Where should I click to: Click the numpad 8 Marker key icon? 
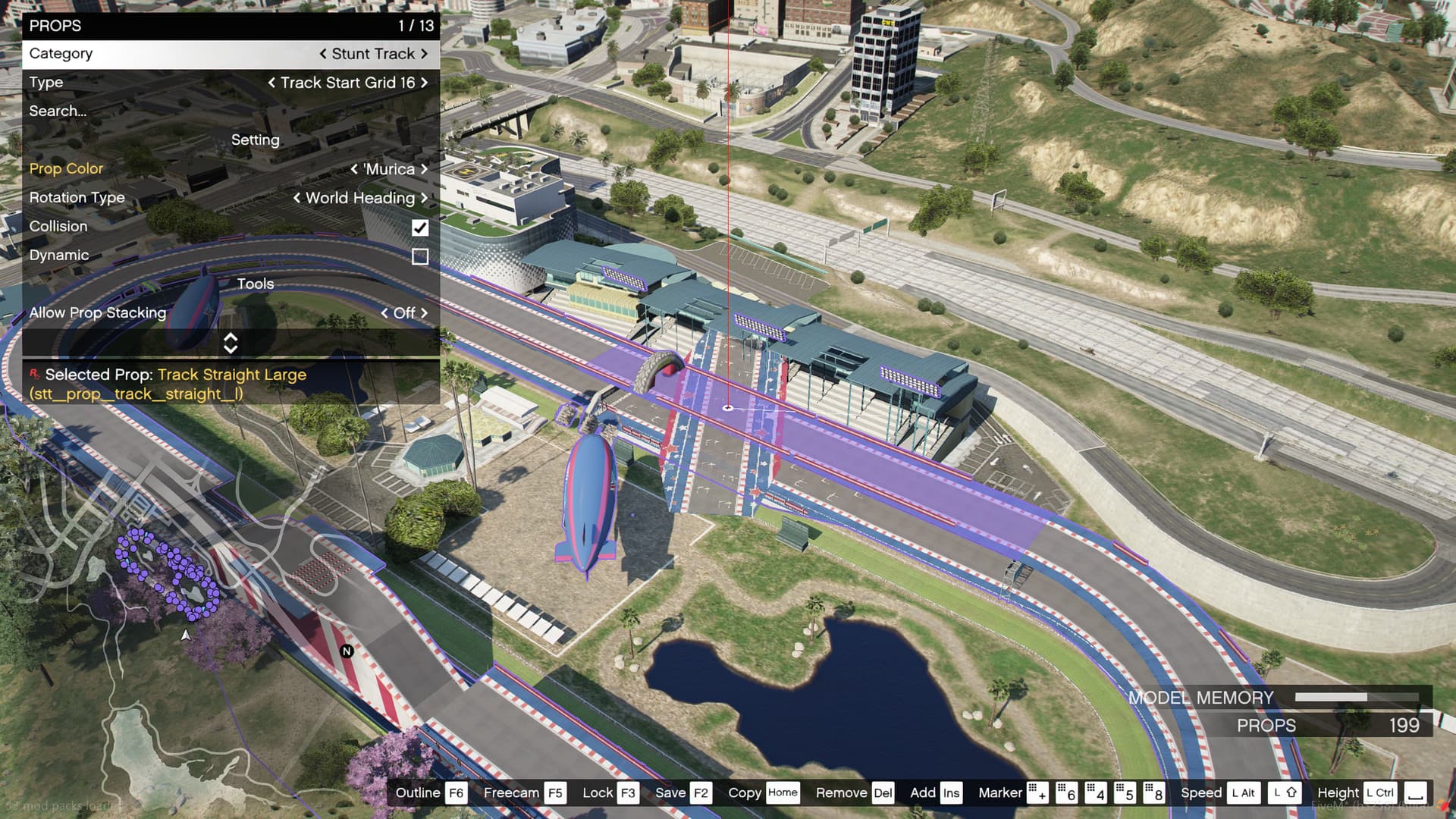pyautogui.click(x=1153, y=792)
